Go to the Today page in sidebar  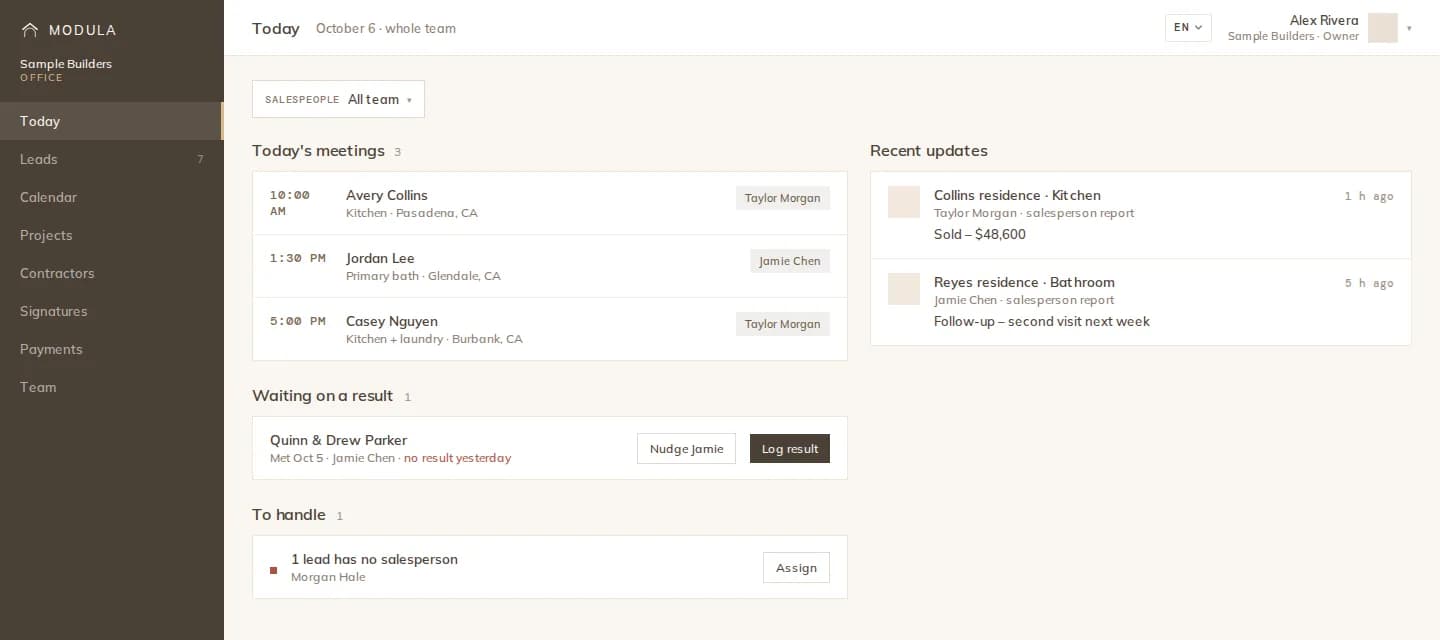(111, 121)
